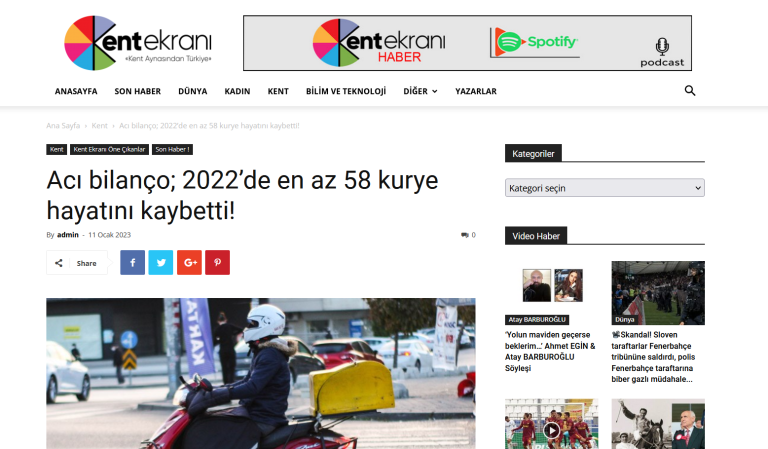Share article on Google Plus
This screenshot has height=449, width=768.
point(189,262)
